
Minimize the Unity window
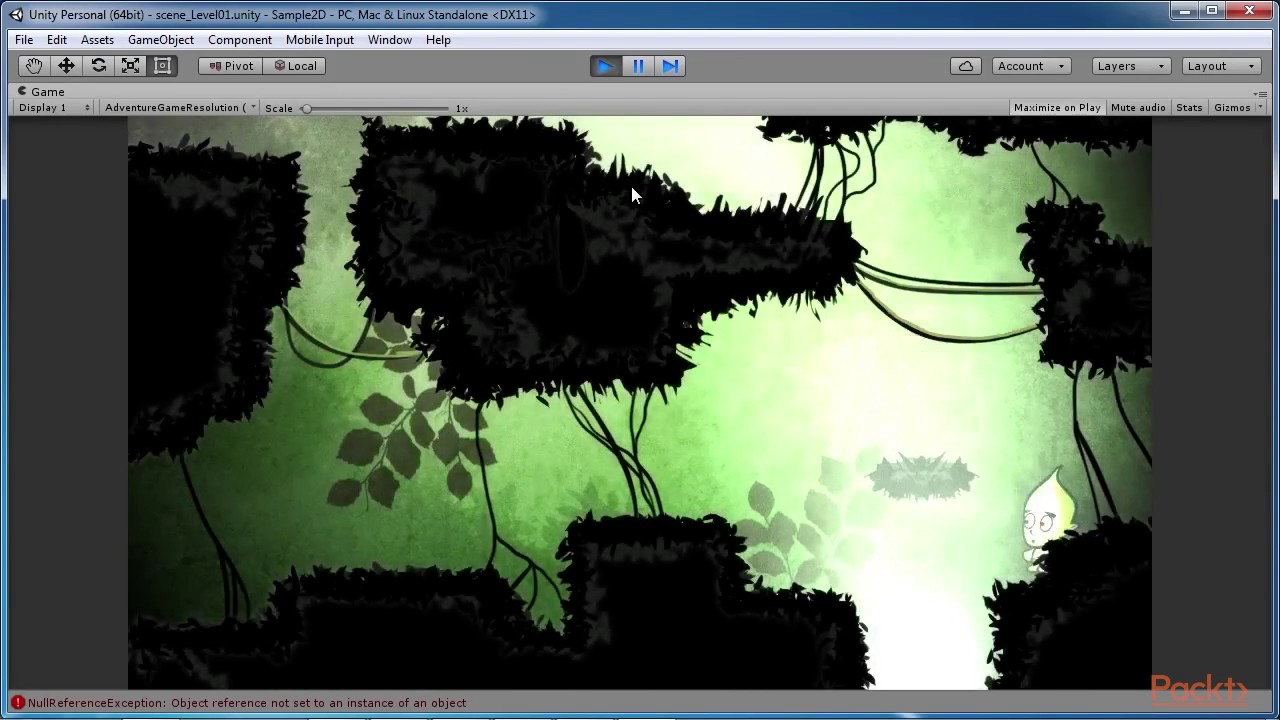tap(1185, 11)
